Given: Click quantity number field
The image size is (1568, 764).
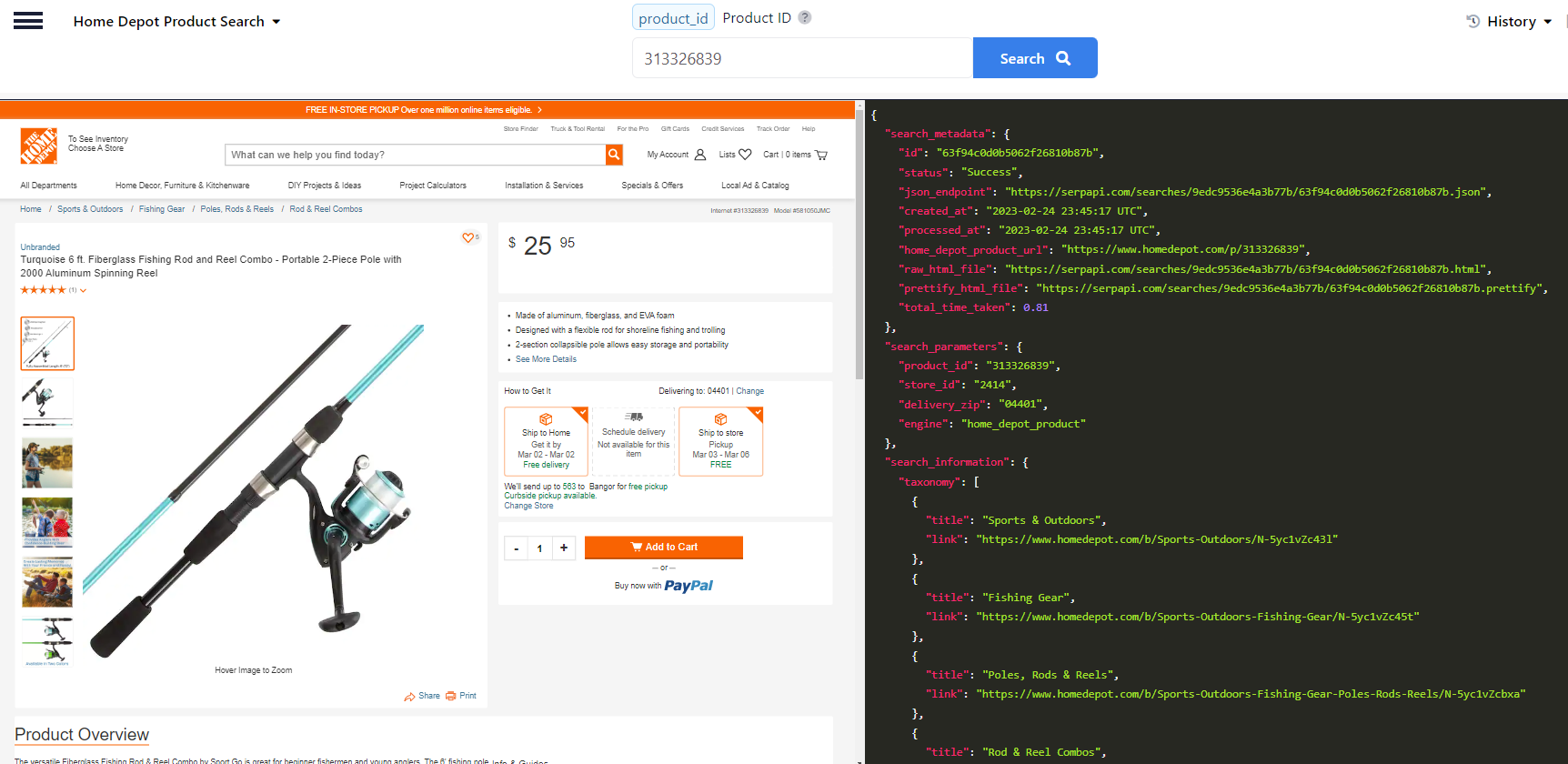Looking at the screenshot, I should pos(540,548).
